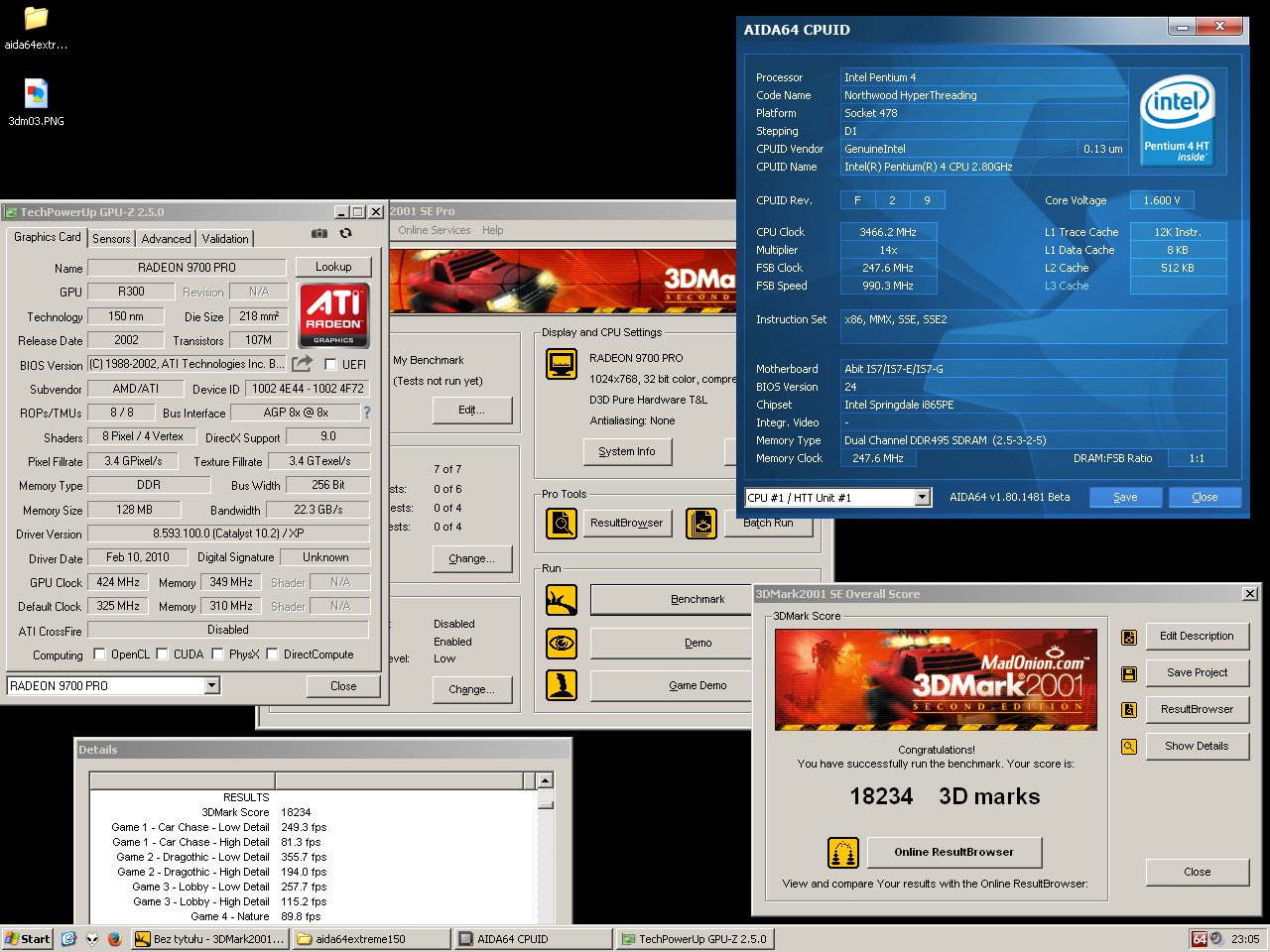Click the 18234 3D marks score text
The width and height of the screenshot is (1270, 952).
coord(945,796)
